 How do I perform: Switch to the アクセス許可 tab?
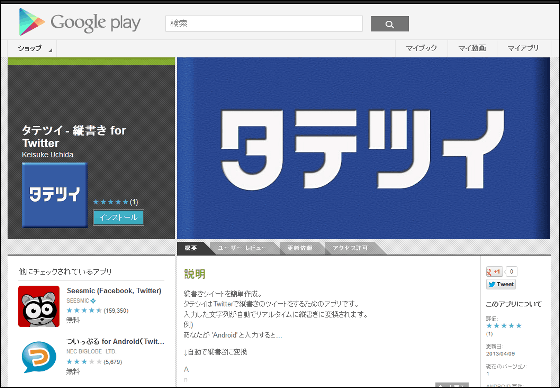pyautogui.click(x=350, y=248)
